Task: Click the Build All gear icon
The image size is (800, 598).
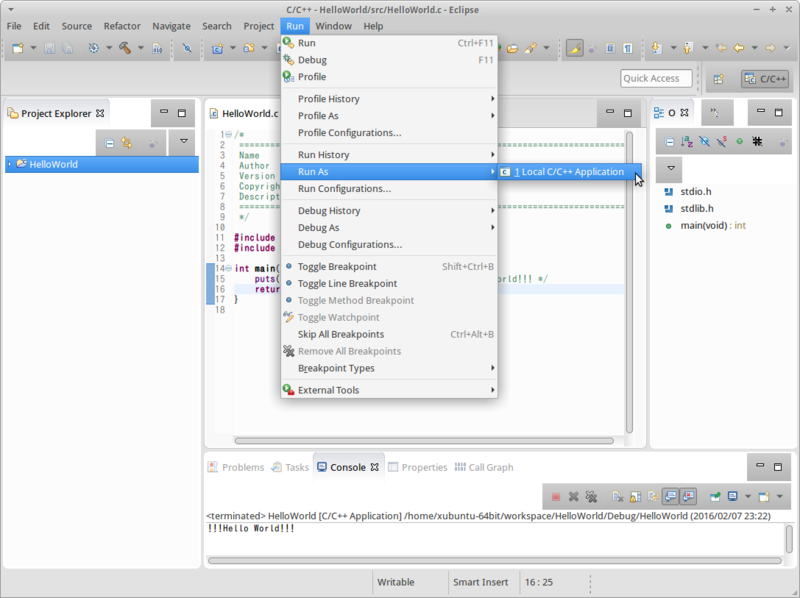Action: pyautogui.click(x=93, y=48)
